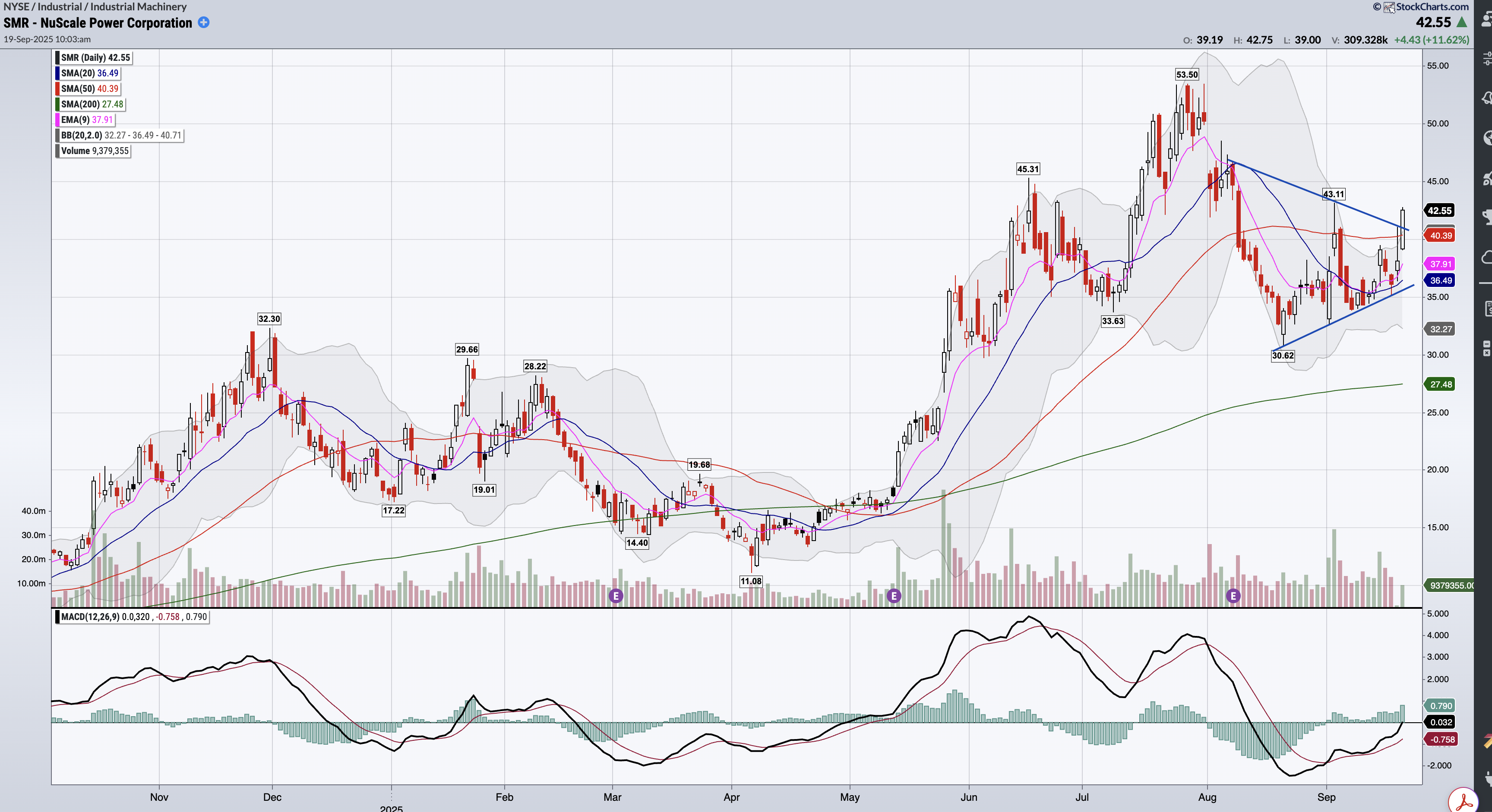Click the May earnings E marker

[x=894, y=595]
